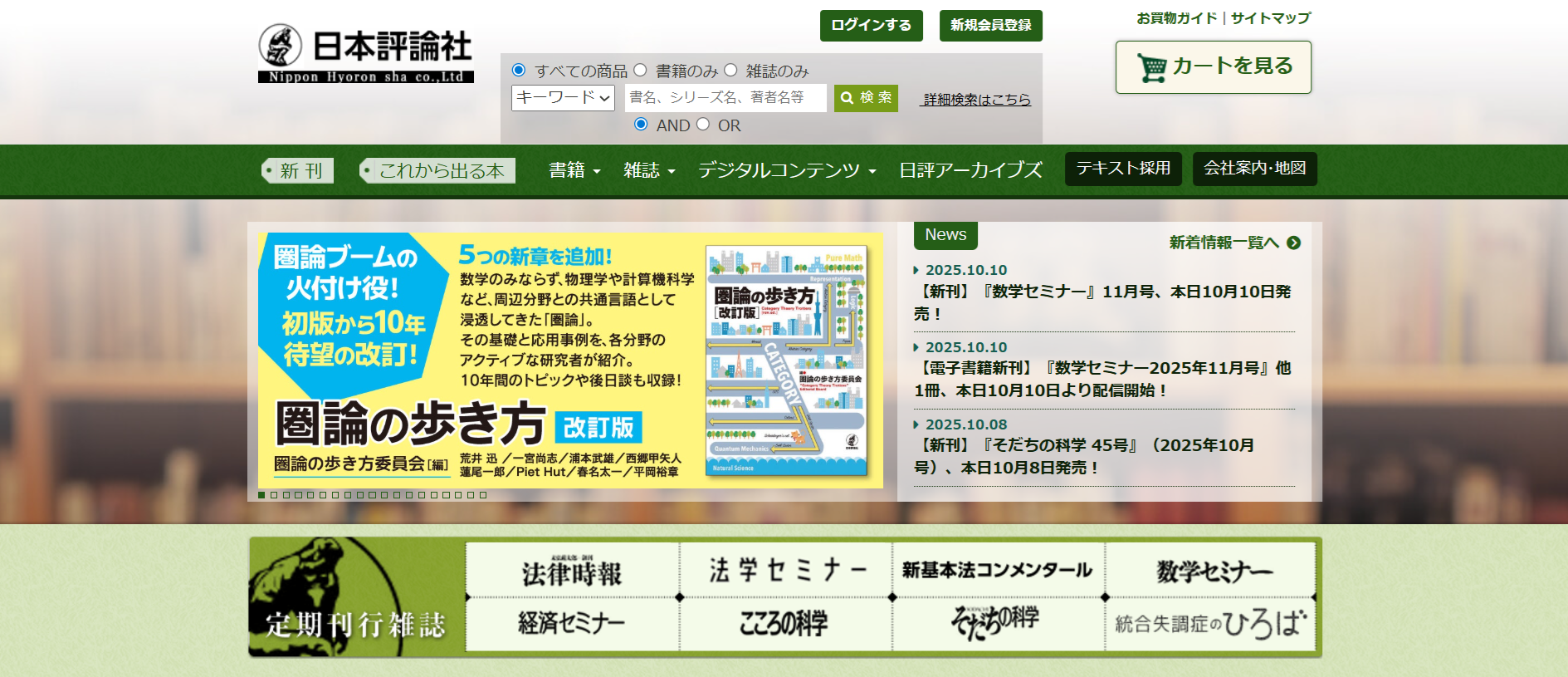Open the 新着情報一覧へ arrow link
This screenshot has height=677, width=1568.
[1234, 243]
